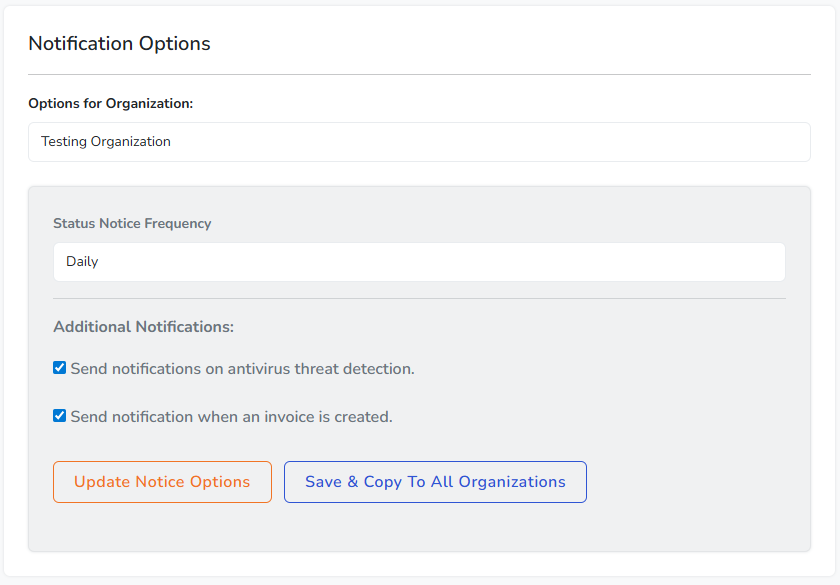Click the 'Send notifications on antivirus threat detection' label

(242, 369)
